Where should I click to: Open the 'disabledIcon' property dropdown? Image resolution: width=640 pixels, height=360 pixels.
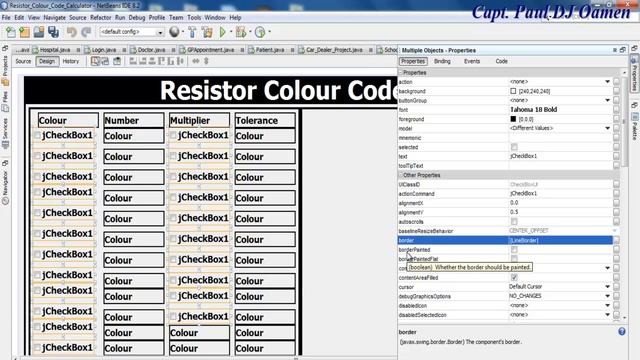pos(607,306)
